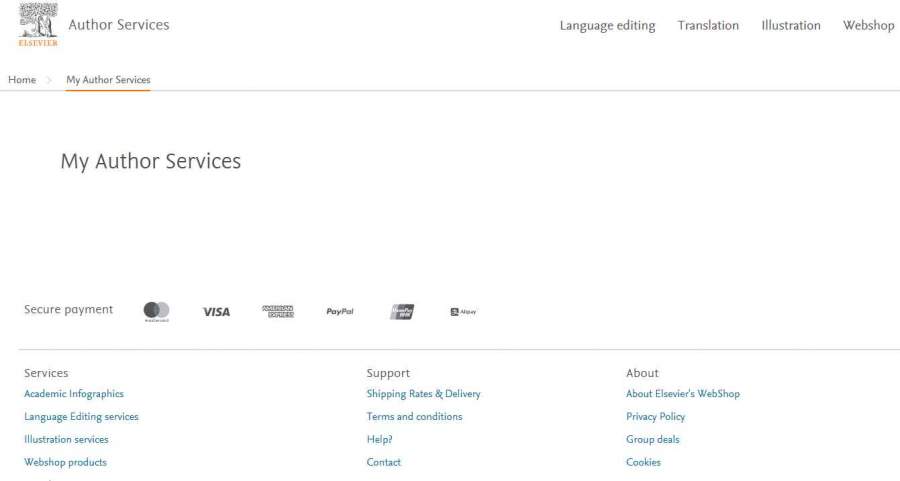
Task: Click the Mastercard payment icon
Action: tap(156, 311)
